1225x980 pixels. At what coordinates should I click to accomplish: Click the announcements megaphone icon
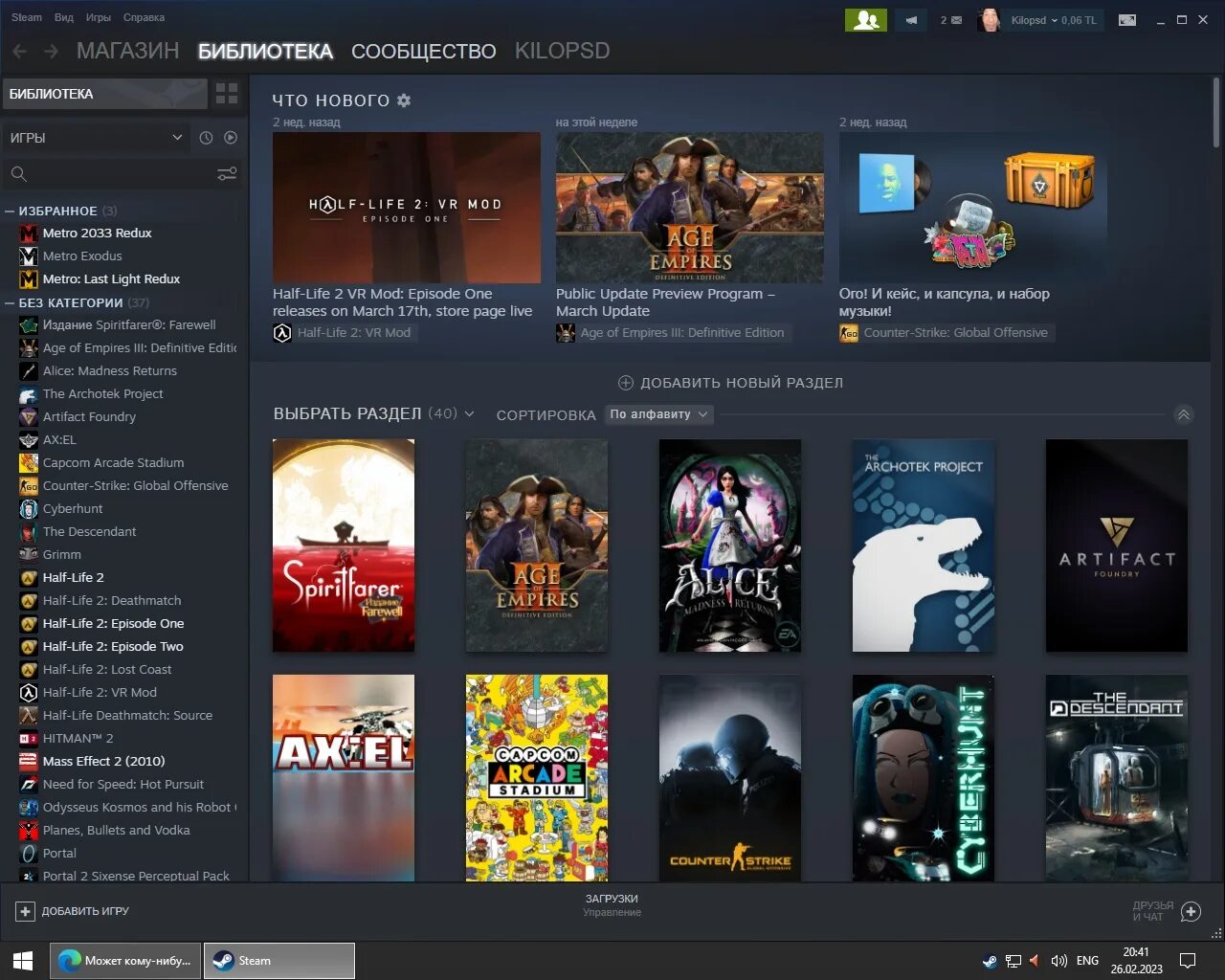(x=911, y=20)
